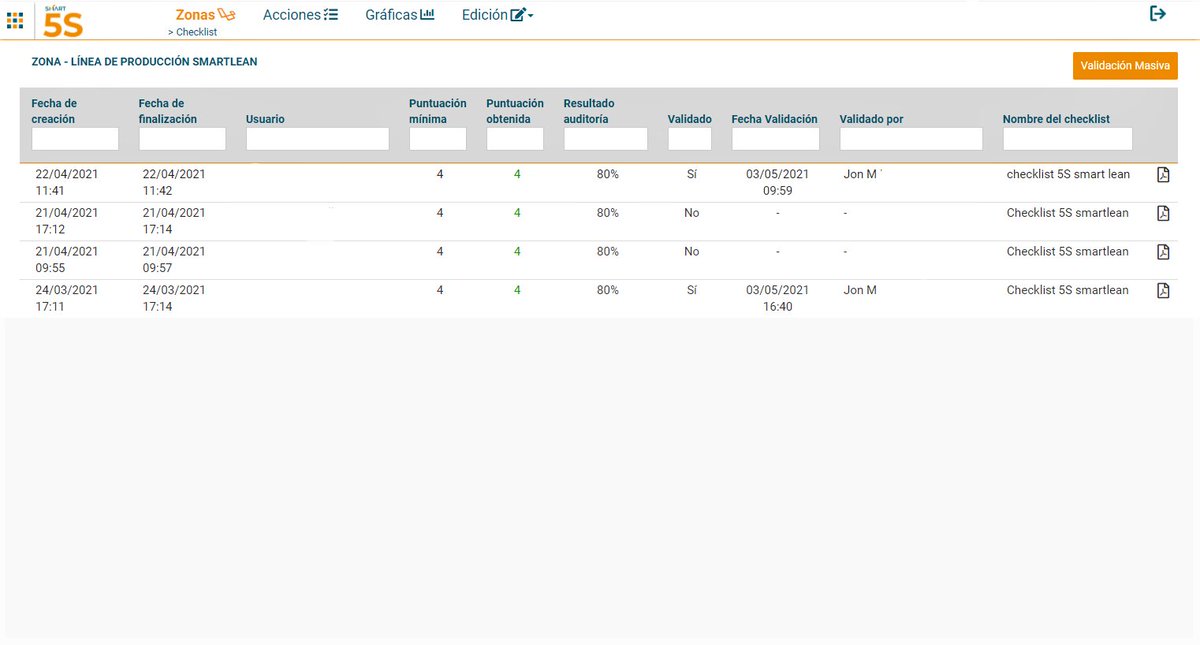
Task: Click 'checklist 5S smart lean' name cell
Action: click(1068, 175)
